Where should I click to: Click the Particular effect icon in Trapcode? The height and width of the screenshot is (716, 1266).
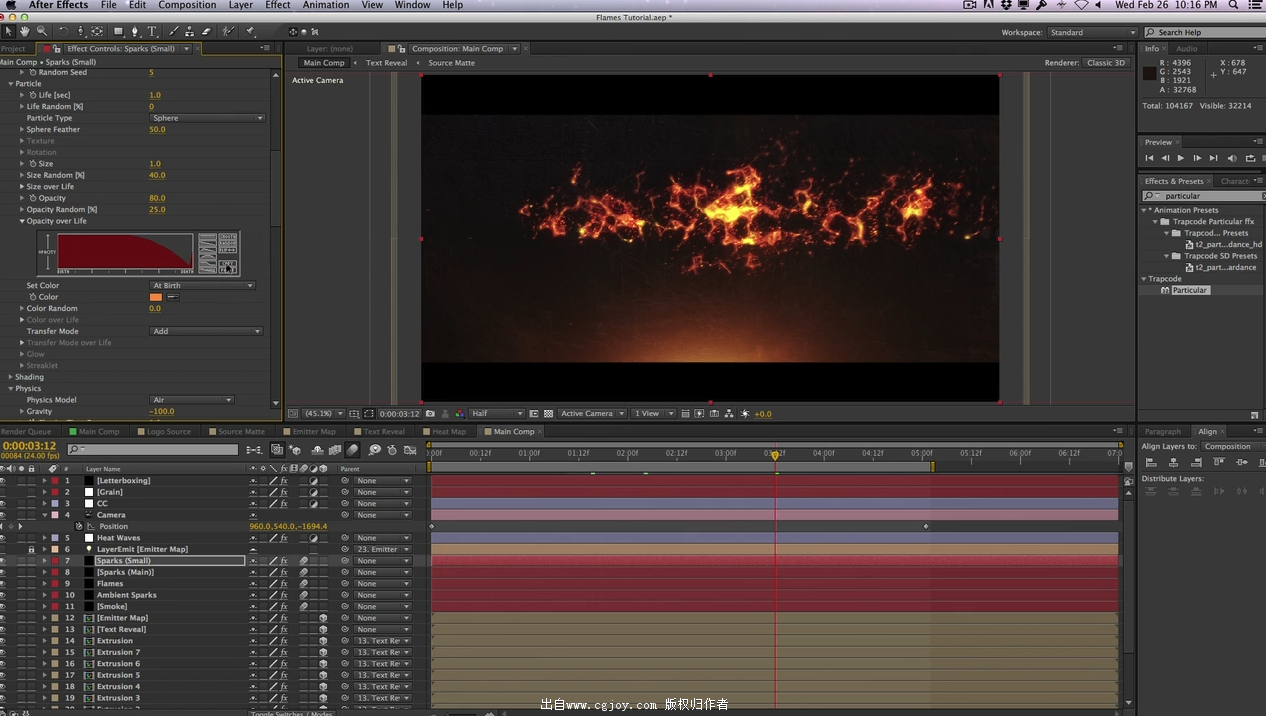[x=1165, y=290]
